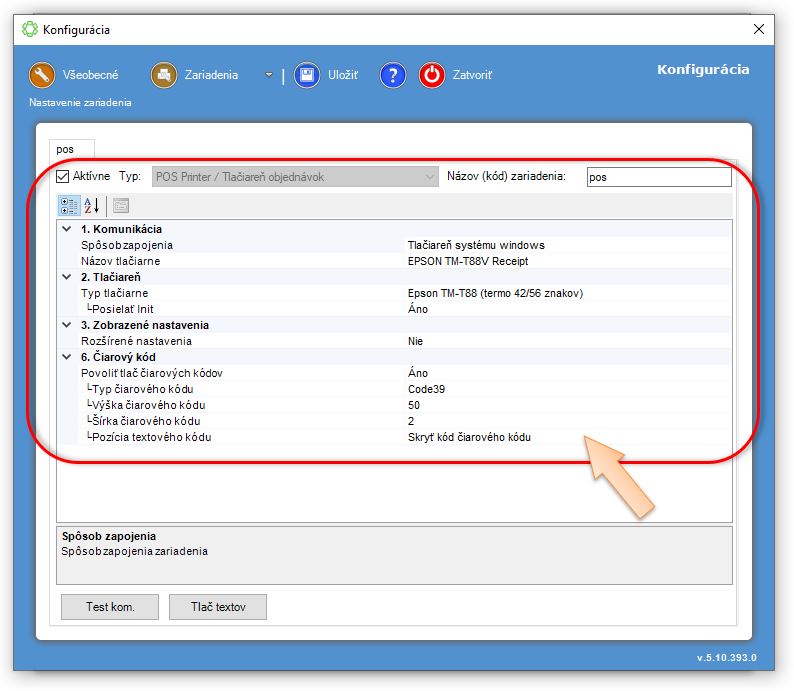Collapse the 6. Čiarový kód section

coord(67,357)
